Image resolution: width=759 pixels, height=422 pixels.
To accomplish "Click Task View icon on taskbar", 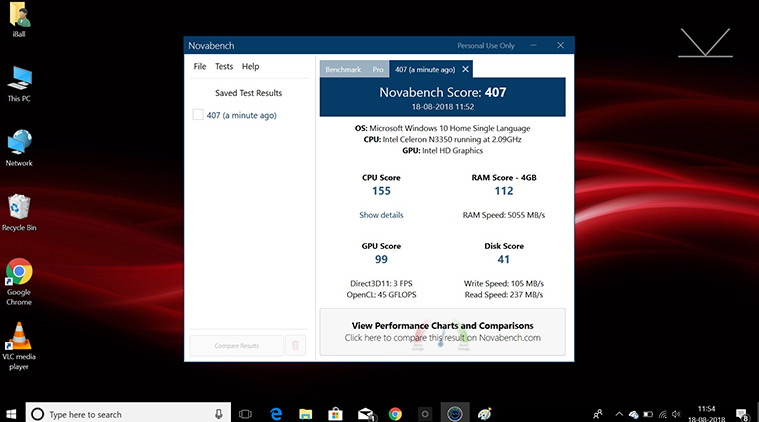I will [246, 413].
